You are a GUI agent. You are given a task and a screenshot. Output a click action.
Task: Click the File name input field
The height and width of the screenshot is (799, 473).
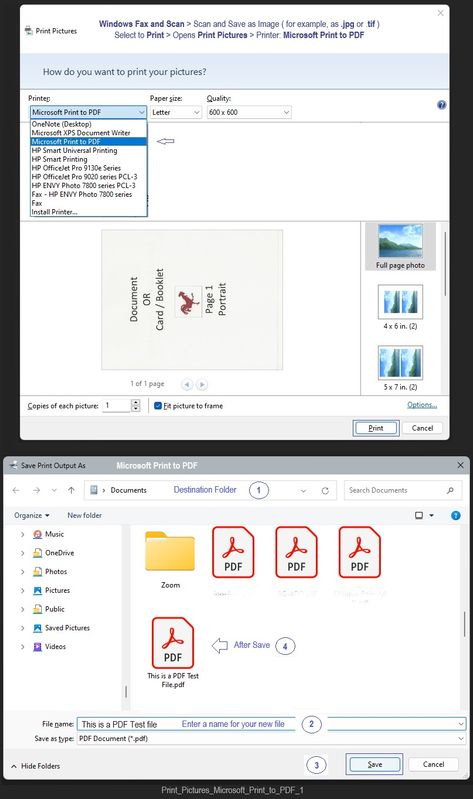point(271,724)
